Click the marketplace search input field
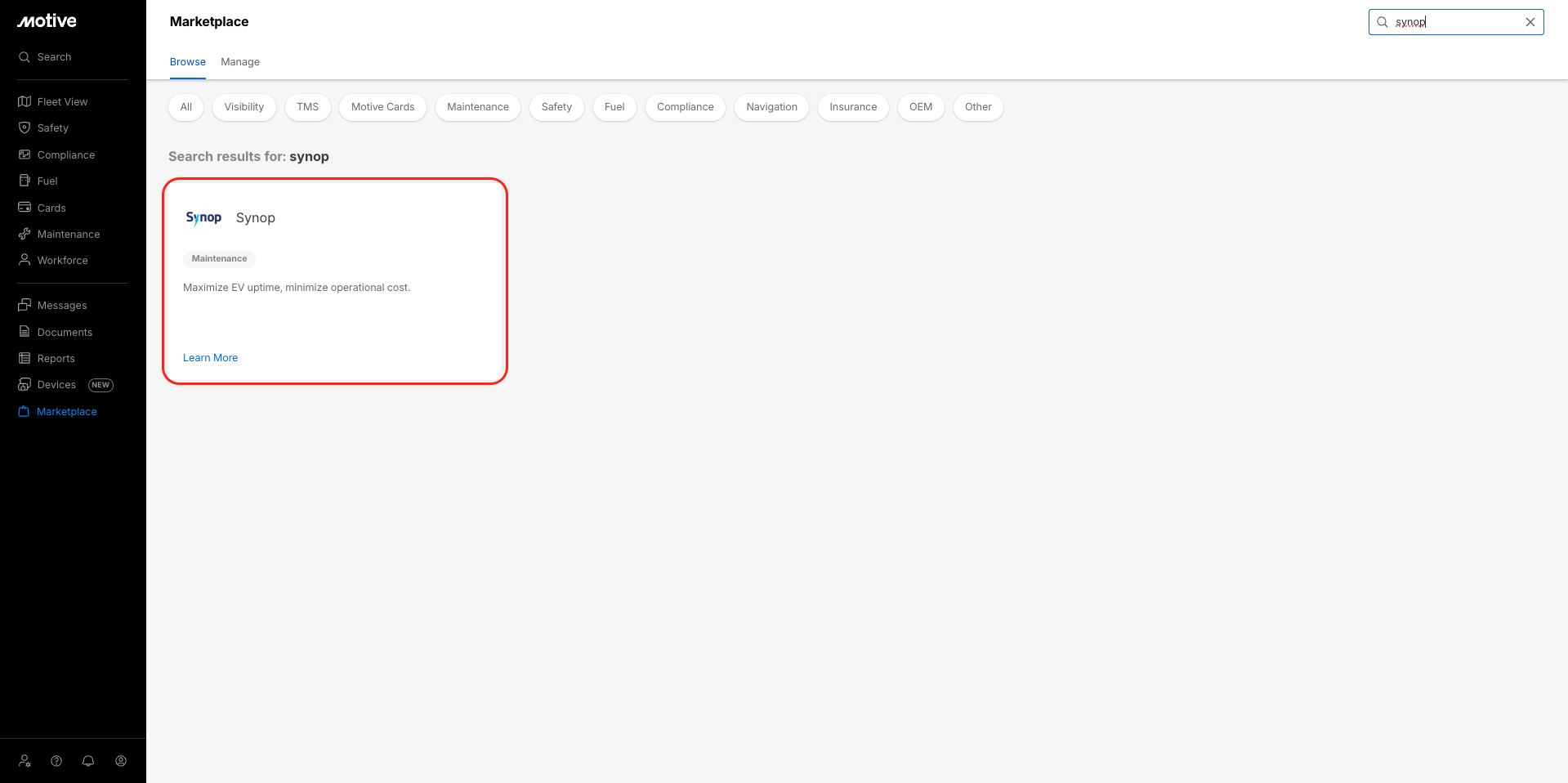The height and width of the screenshot is (783, 1568). click(x=1456, y=22)
